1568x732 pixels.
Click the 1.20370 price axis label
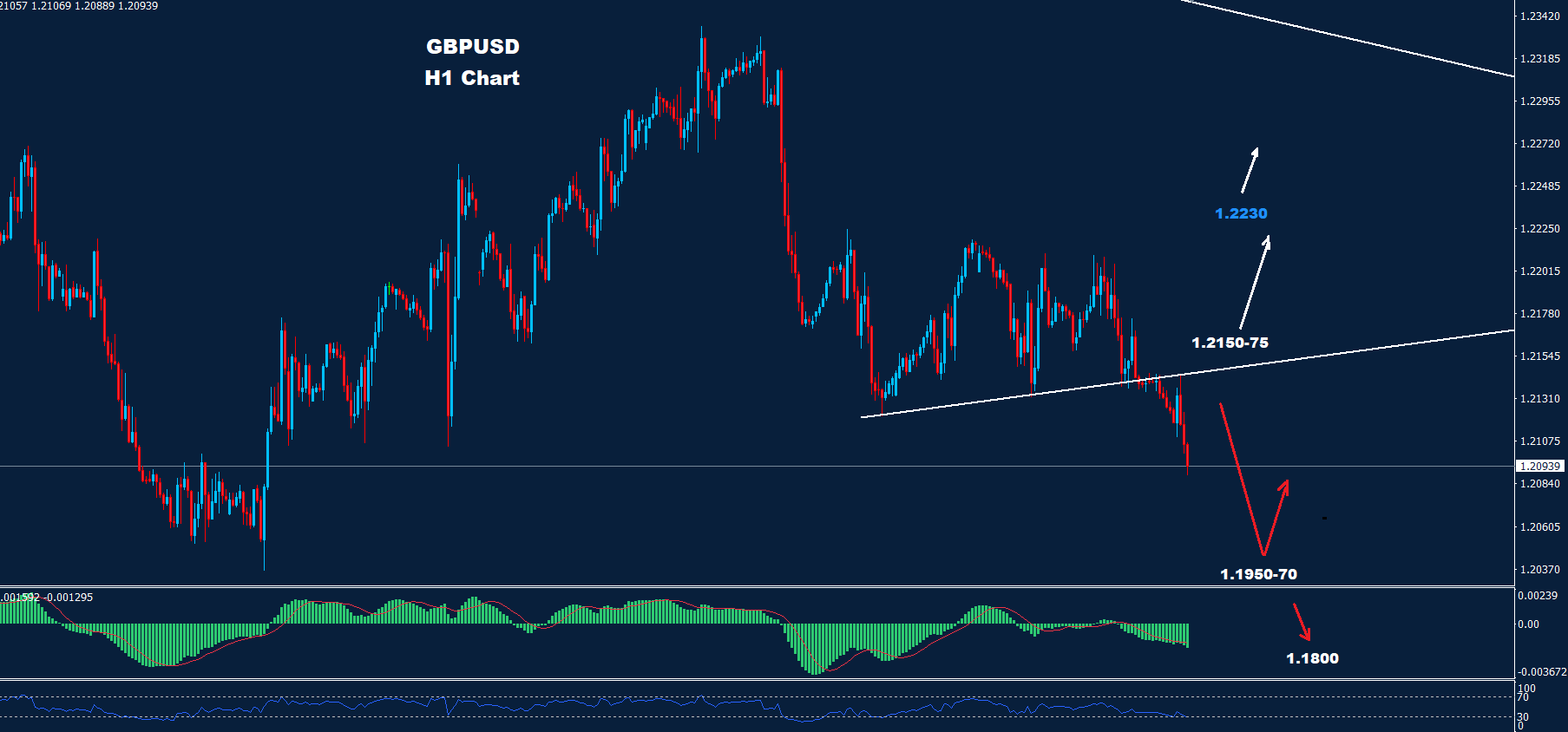1540,570
